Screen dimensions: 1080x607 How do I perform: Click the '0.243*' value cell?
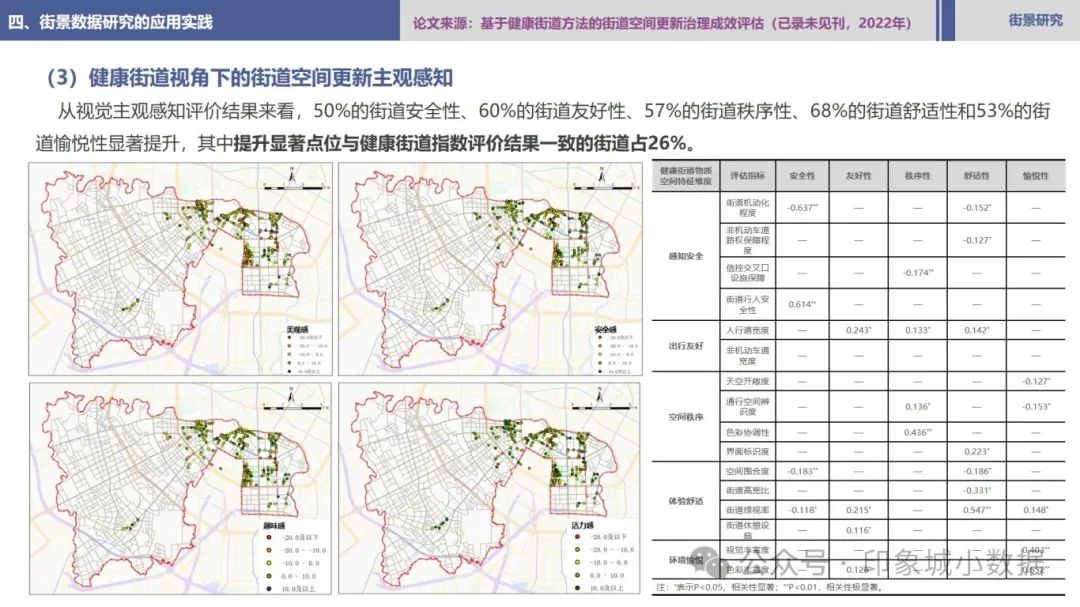[x=858, y=330]
